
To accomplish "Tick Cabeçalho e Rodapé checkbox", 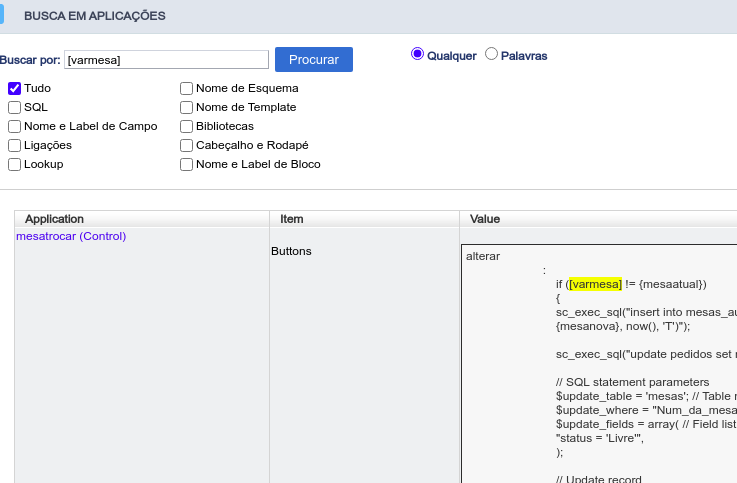I will (187, 146).
